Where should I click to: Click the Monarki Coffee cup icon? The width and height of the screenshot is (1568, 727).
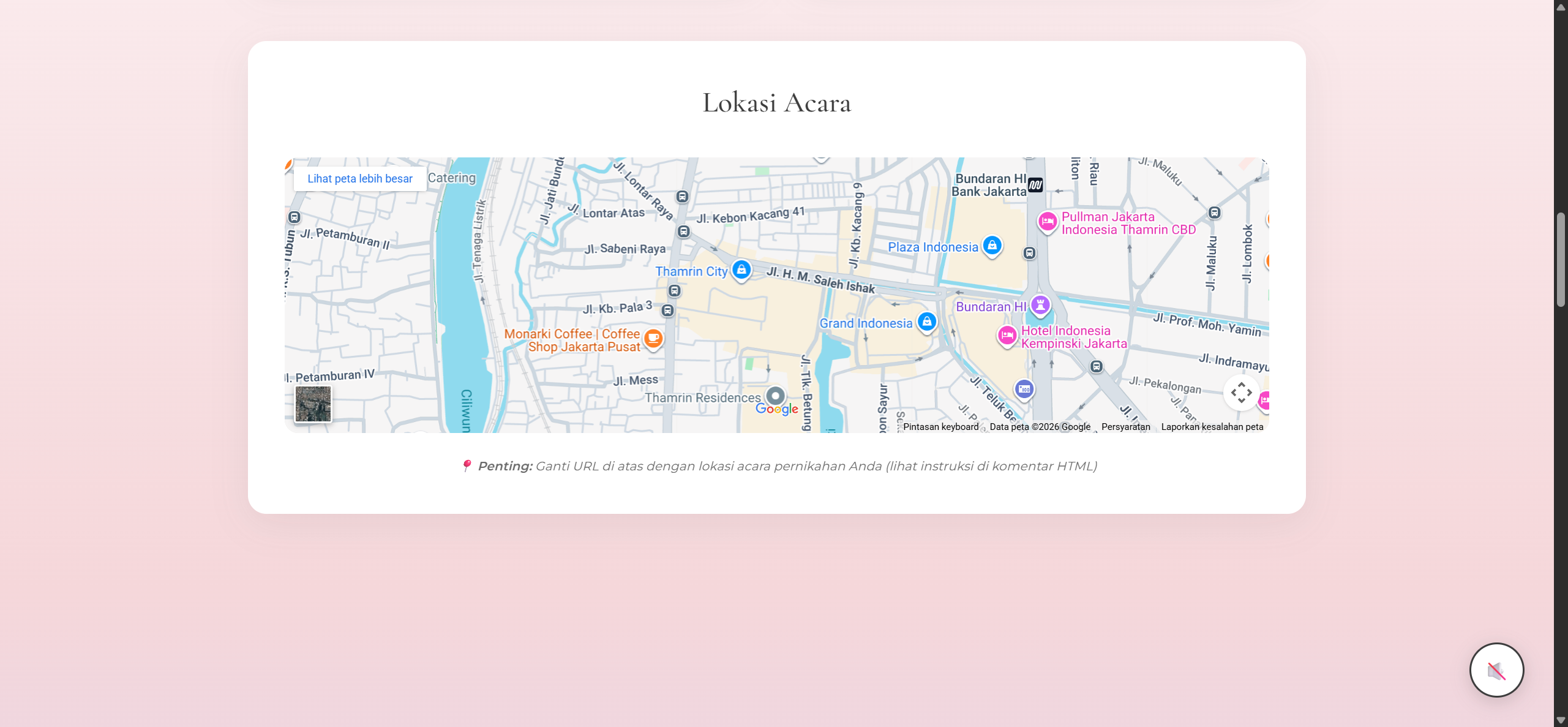(653, 339)
